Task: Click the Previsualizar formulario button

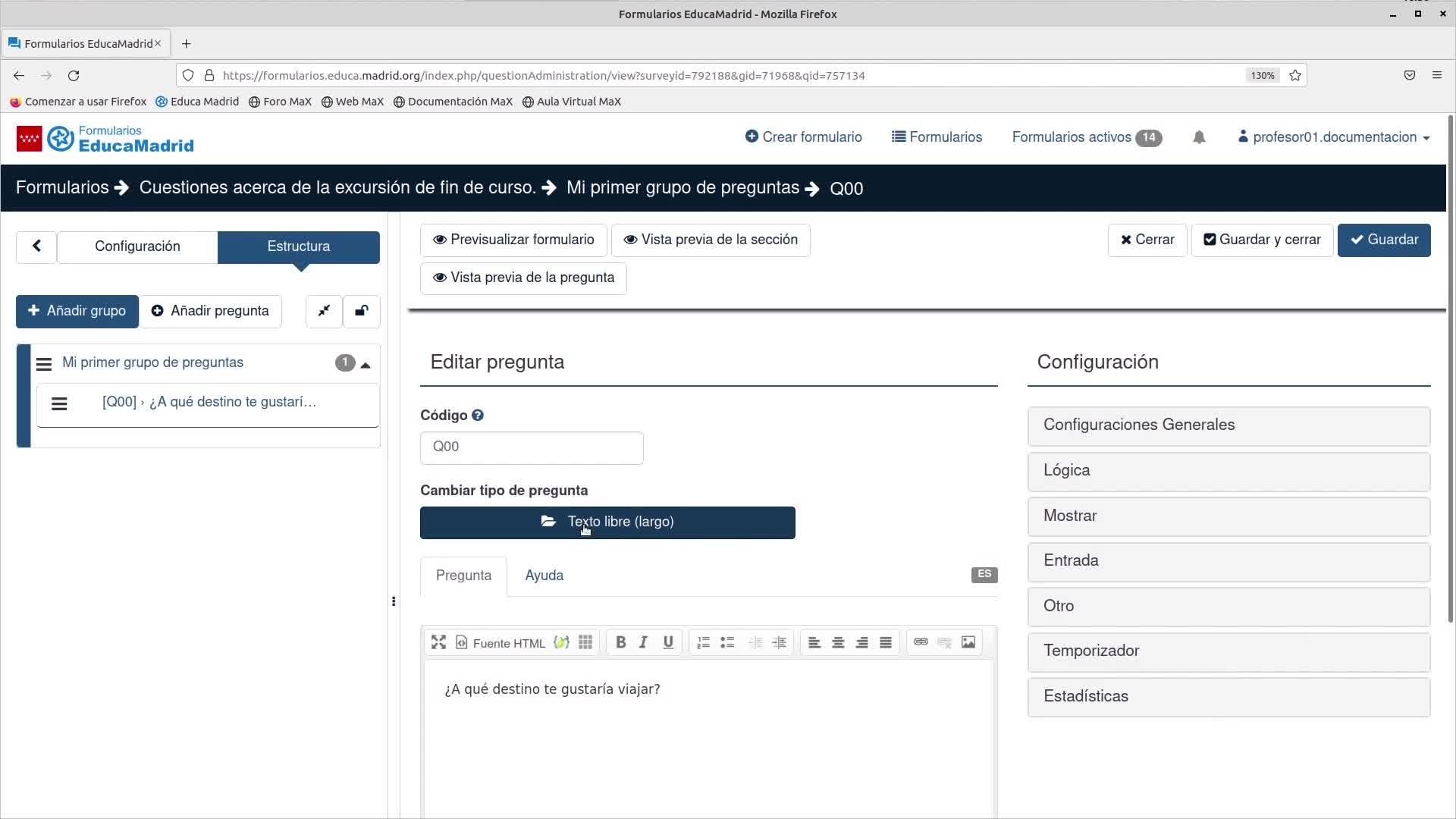Action: (513, 240)
